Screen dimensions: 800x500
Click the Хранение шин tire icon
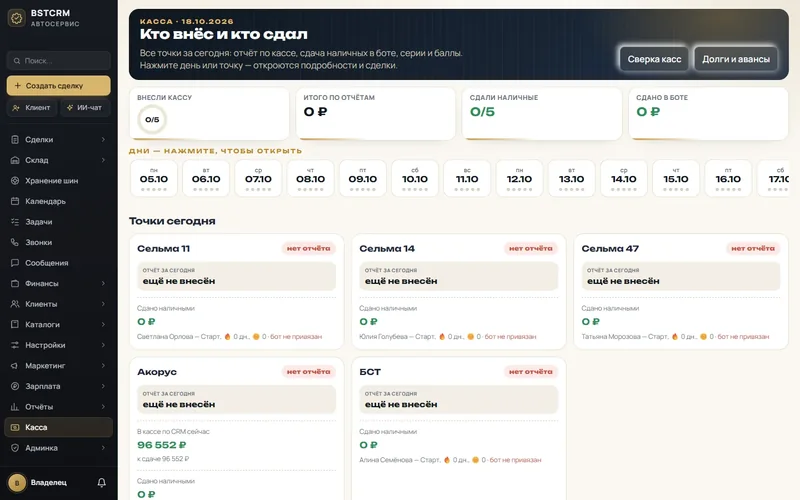coord(15,181)
